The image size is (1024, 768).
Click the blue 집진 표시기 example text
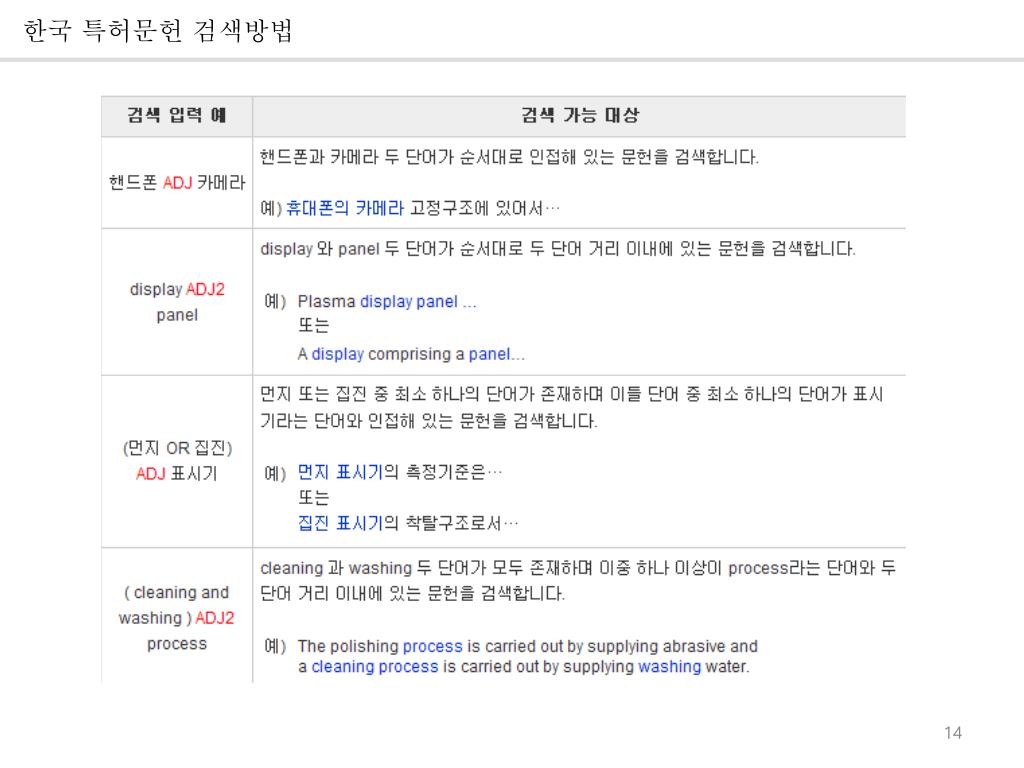pos(341,522)
